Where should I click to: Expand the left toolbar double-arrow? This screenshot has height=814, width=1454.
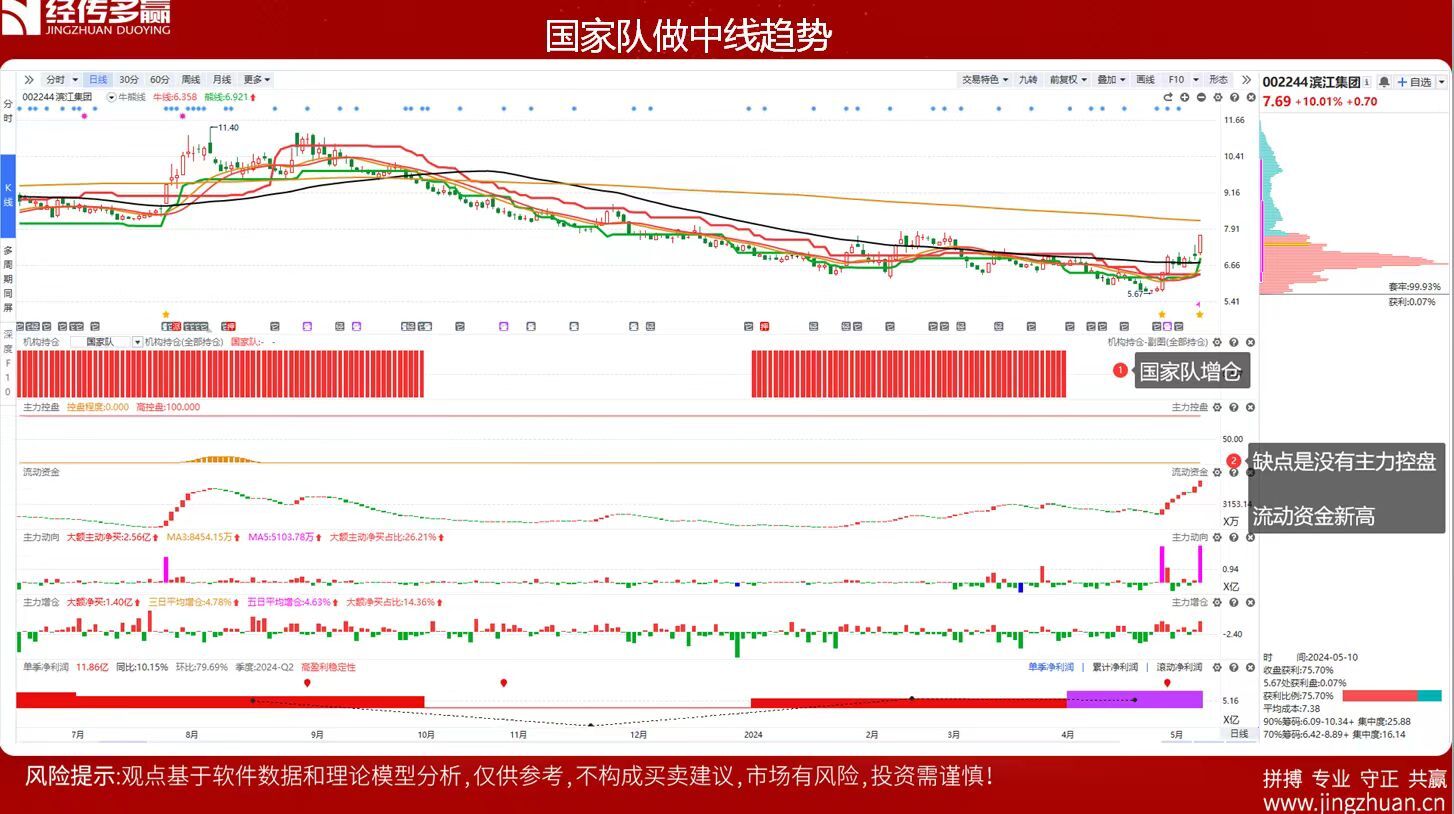[x=29, y=79]
